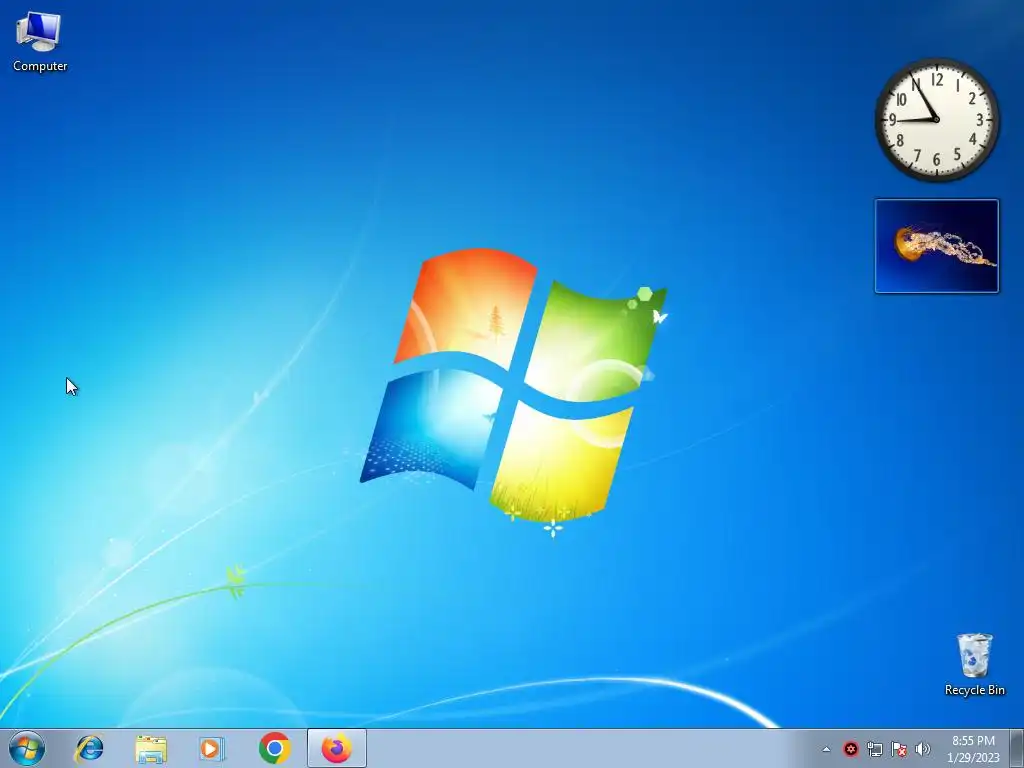Screen dimensions: 1024x768
Task: Click the red round tray icon
Action: point(850,749)
